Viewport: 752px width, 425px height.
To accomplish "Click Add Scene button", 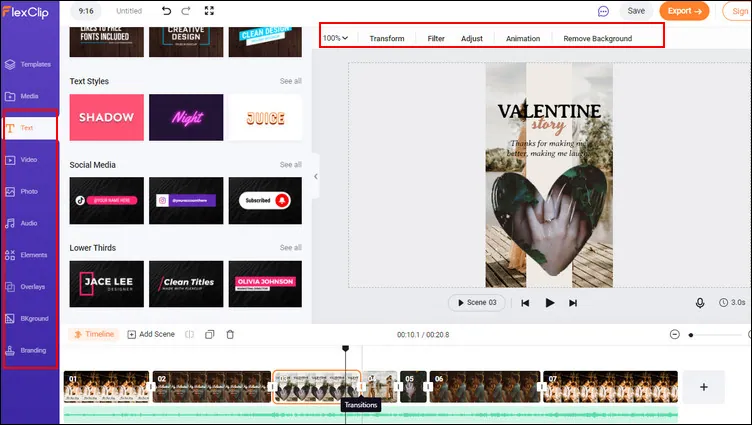I will click(x=151, y=334).
